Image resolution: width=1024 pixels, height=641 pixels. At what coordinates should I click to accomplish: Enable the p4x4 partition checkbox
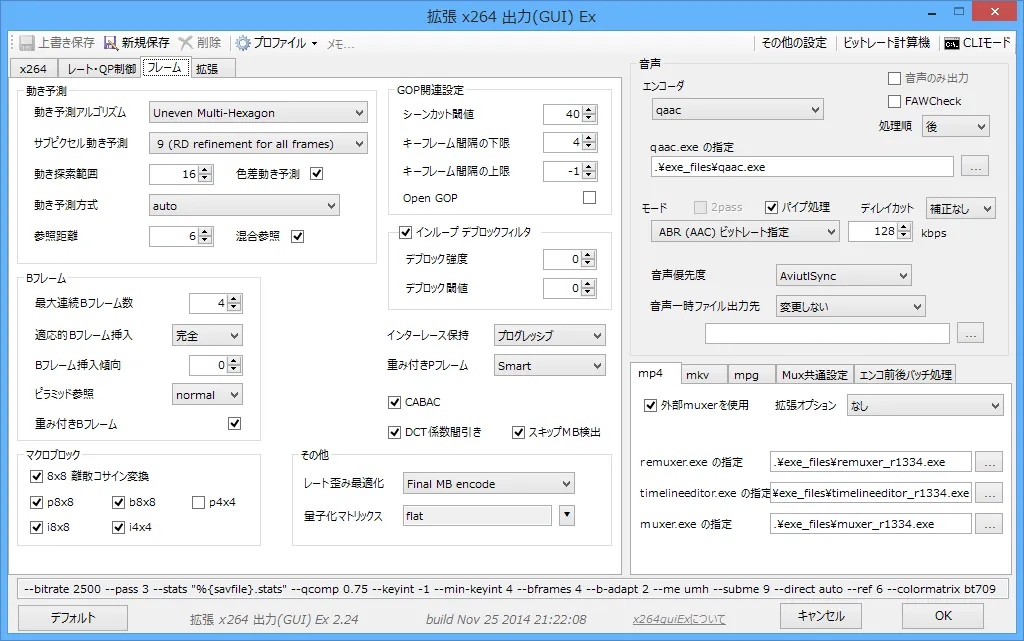(x=199, y=501)
